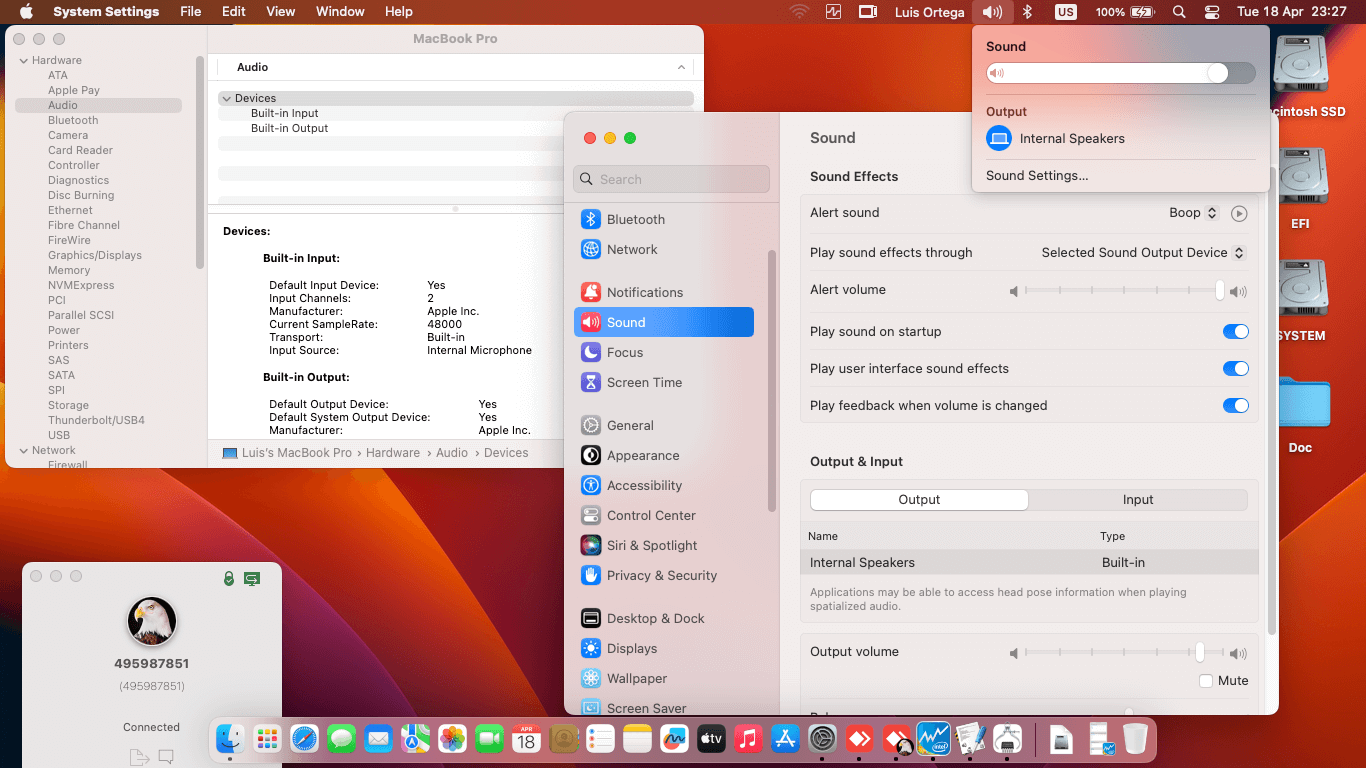The height and width of the screenshot is (768, 1366).
Task: Launch Safari from the Dock
Action: (304, 739)
